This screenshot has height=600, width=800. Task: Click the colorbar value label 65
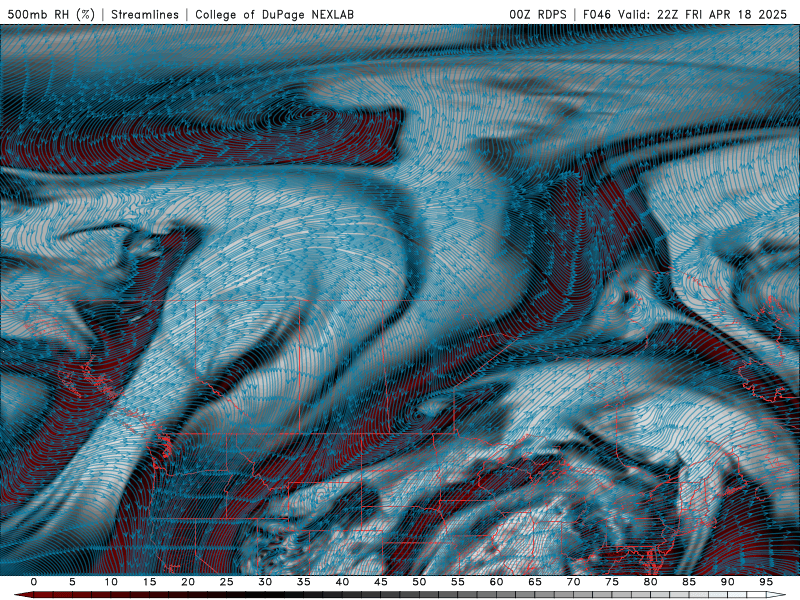click(535, 582)
